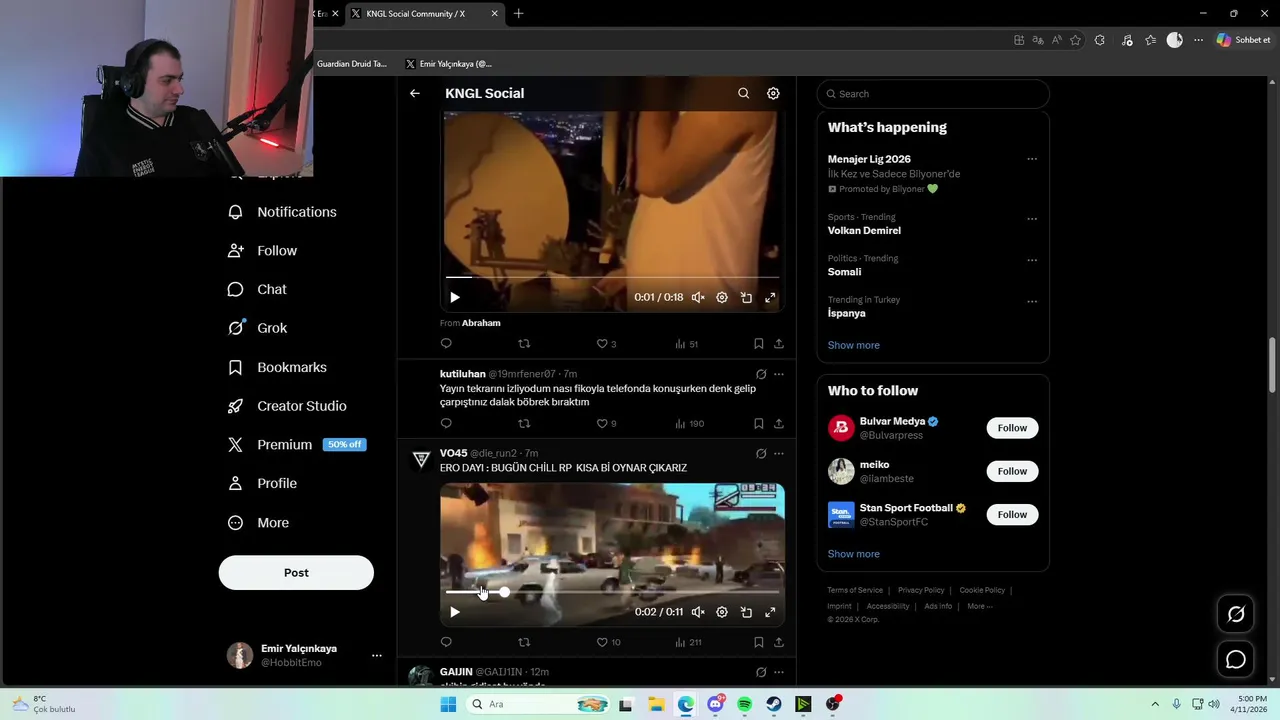
Task: View kutiluhan's post analytics 190 views
Action: tap(689, 423)
